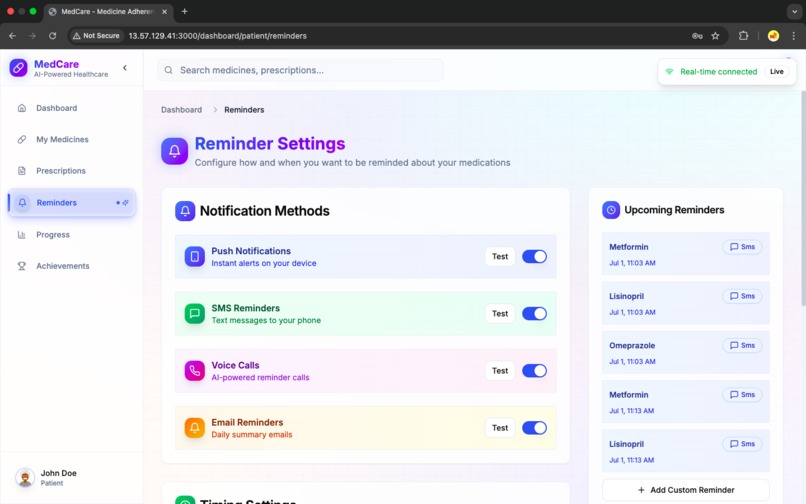Image resolution: width=806 pixels, height=504 pixels.
Task: Open the browser profile avatar
Action: pyautogui.click(x=773, y=36)
